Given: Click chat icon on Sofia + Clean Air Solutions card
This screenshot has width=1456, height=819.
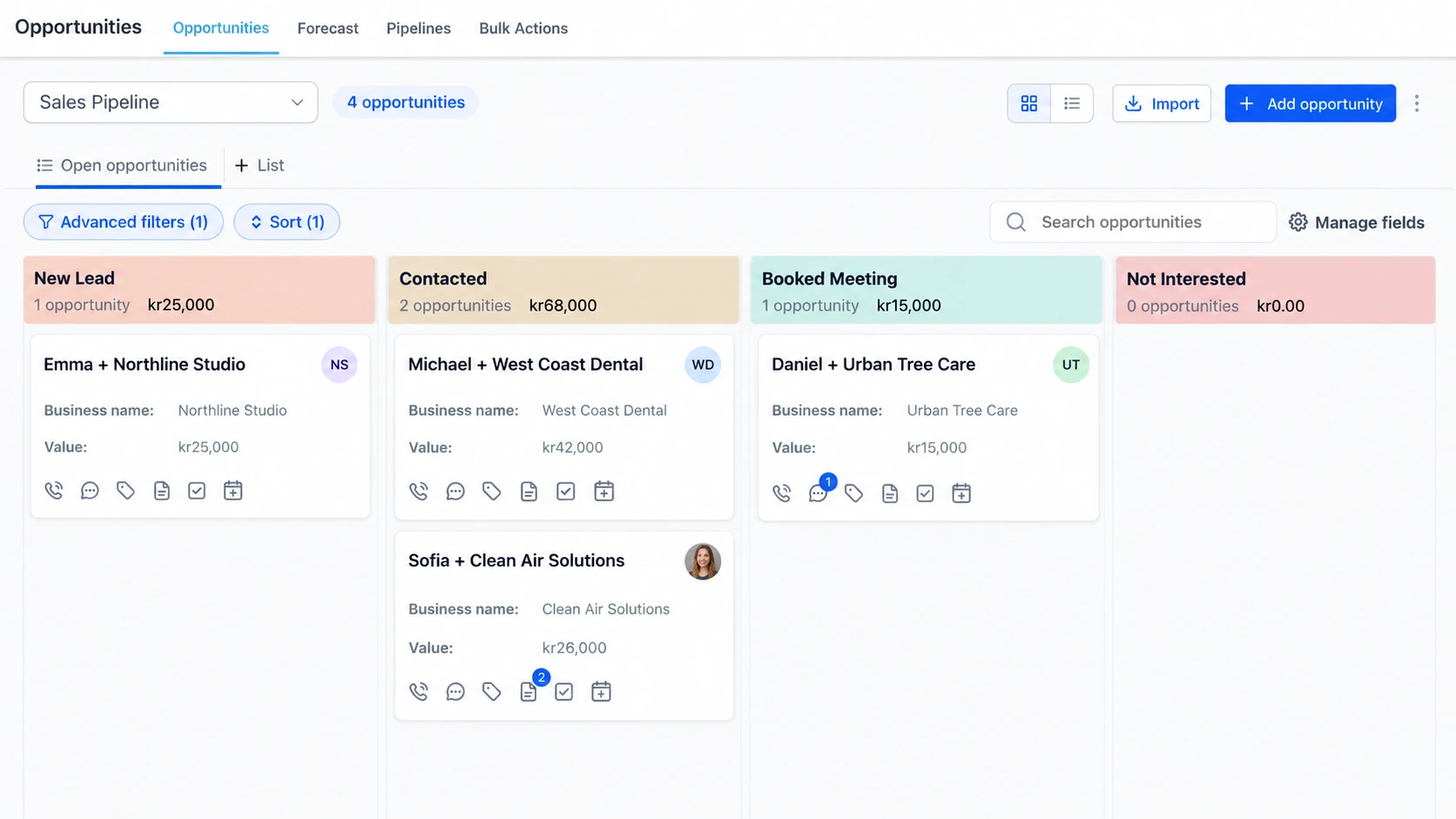Looking at the screenshot, I should pos(455,692).
